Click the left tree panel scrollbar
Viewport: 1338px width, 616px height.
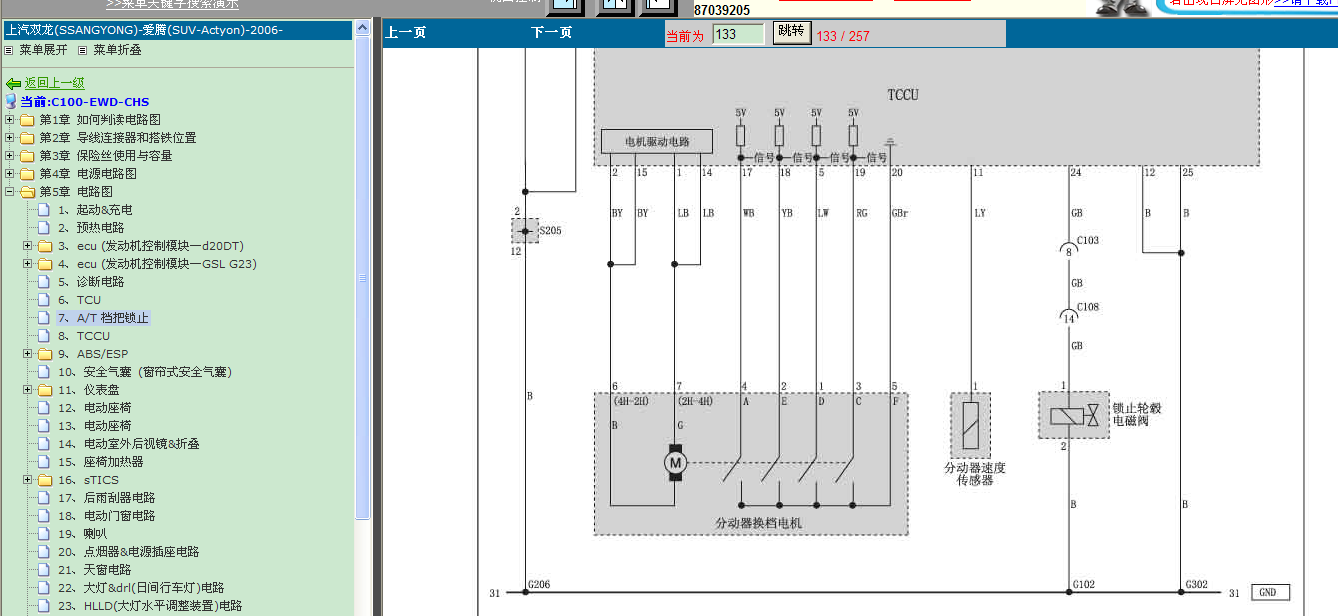point(363,280)
